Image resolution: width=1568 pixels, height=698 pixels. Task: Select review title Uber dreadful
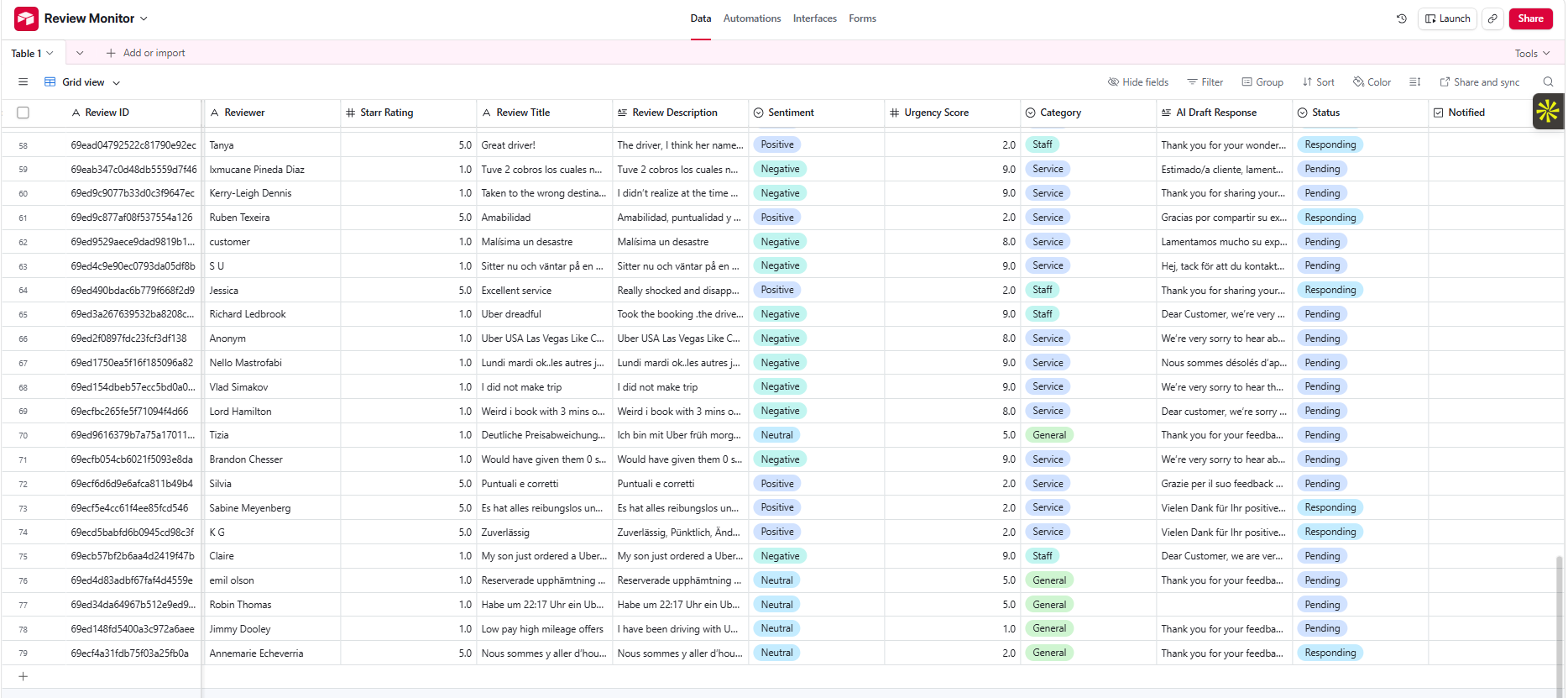tap(544, 314)
